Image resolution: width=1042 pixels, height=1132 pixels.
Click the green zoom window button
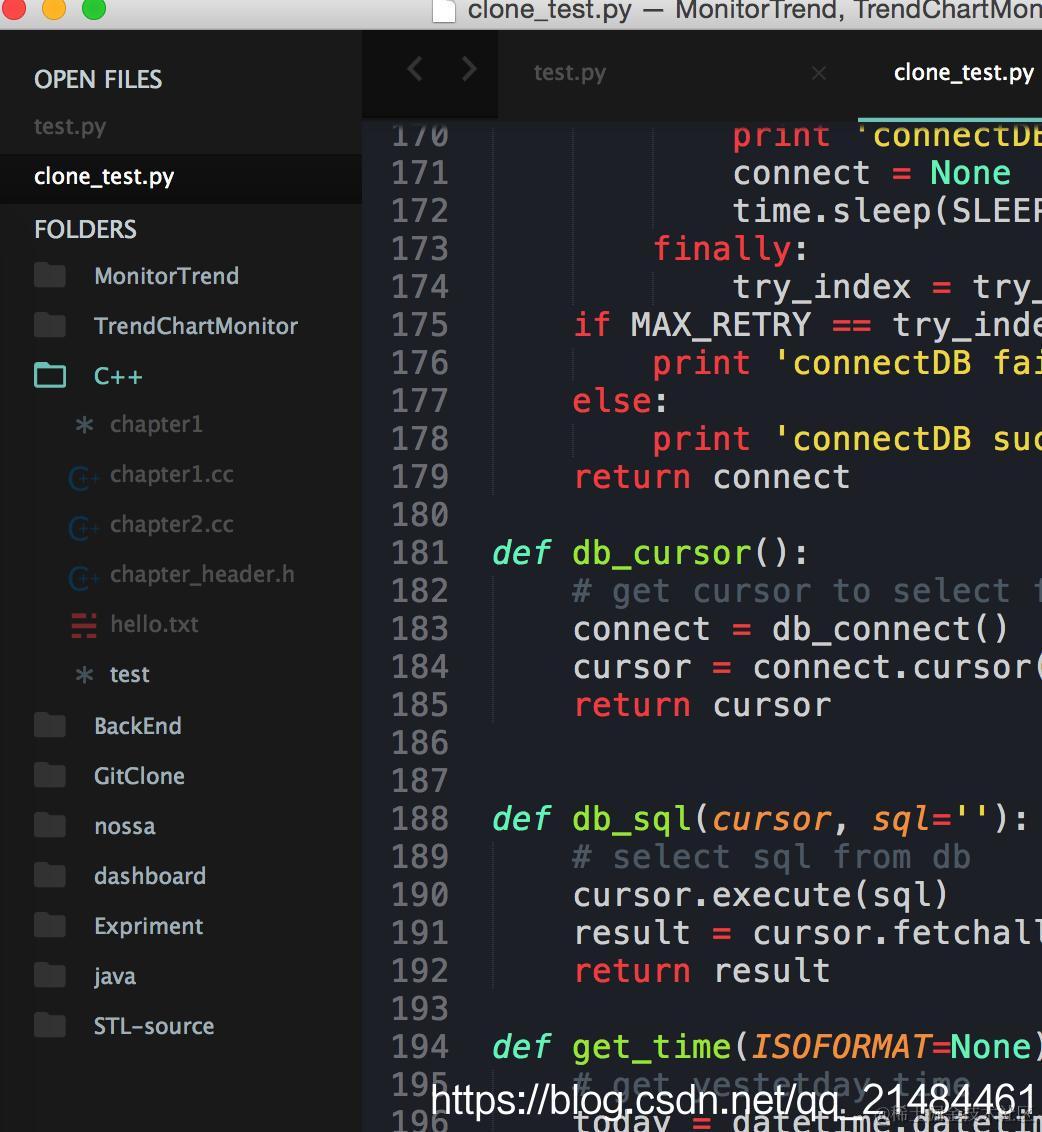(x=94, y=9)
